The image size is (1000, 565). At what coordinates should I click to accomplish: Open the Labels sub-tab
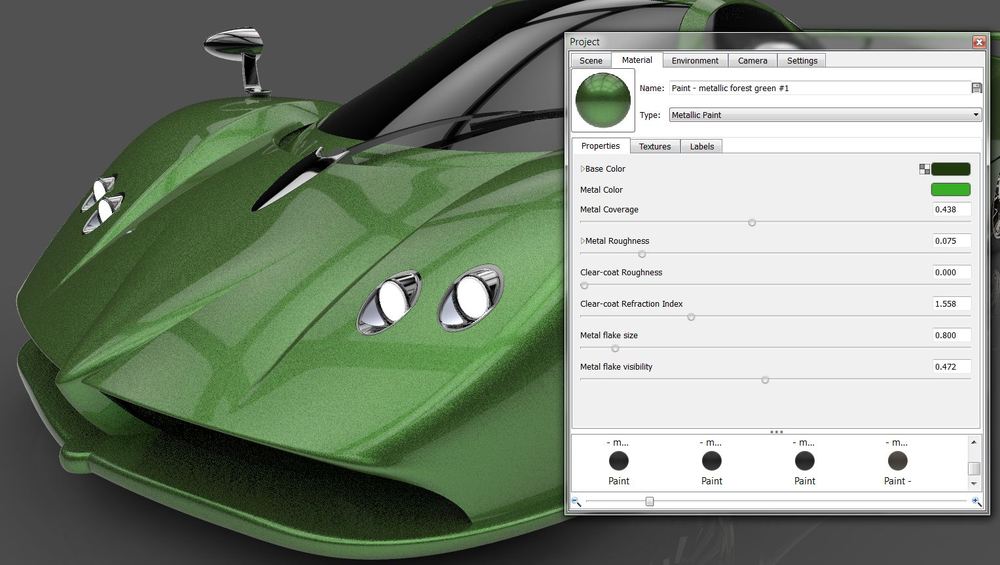[702, 147]
